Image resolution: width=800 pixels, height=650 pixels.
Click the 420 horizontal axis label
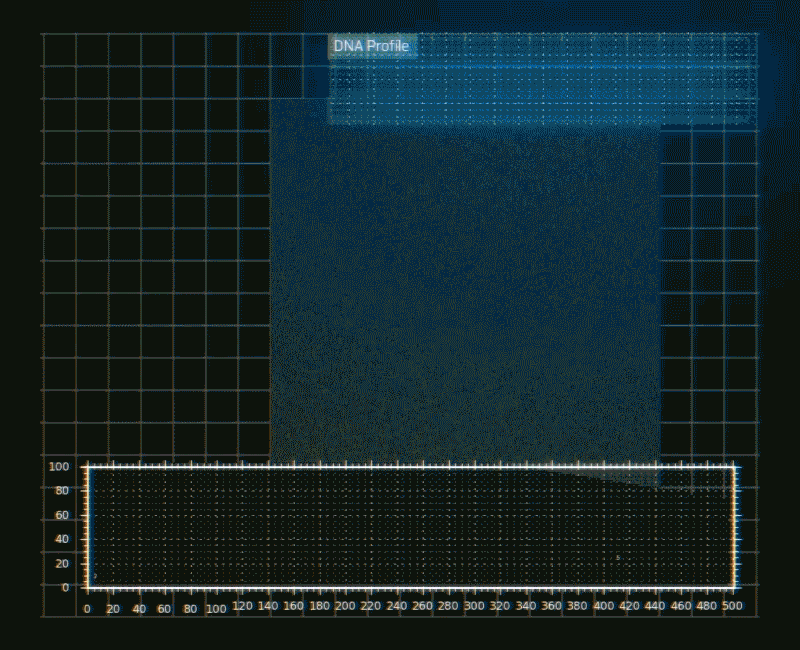[x=629, y=606]
